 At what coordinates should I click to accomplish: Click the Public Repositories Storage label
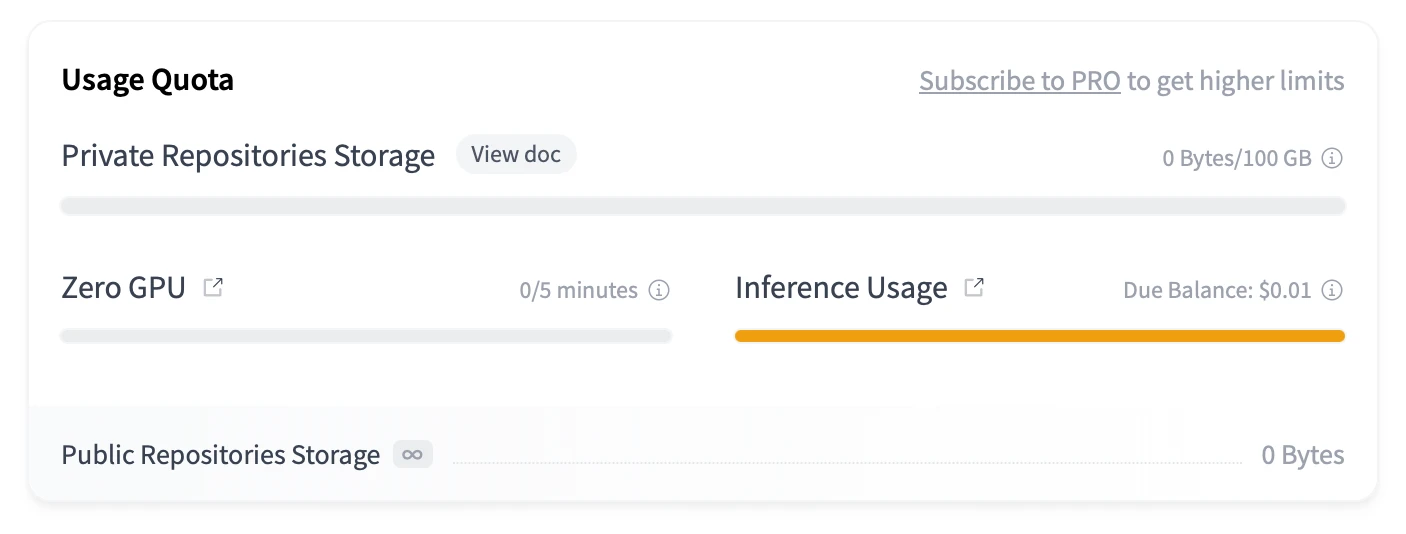tap(221, 455)
